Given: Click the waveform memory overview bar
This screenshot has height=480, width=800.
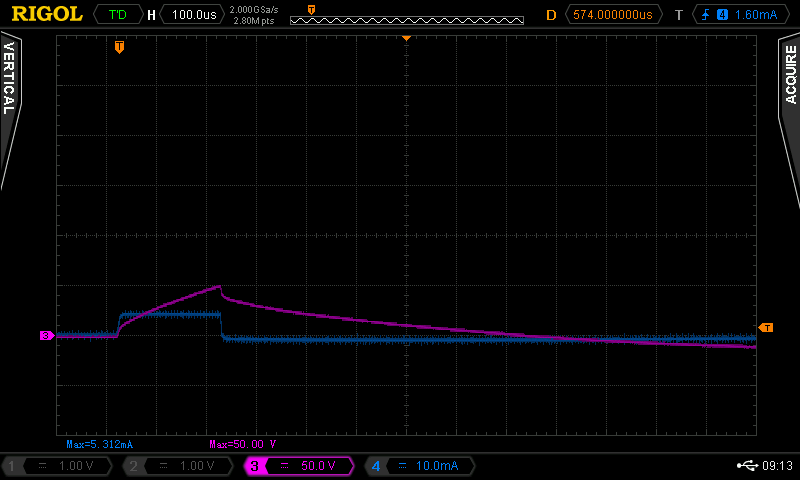Looking at the screenshot, I should (x=406, y=19).
